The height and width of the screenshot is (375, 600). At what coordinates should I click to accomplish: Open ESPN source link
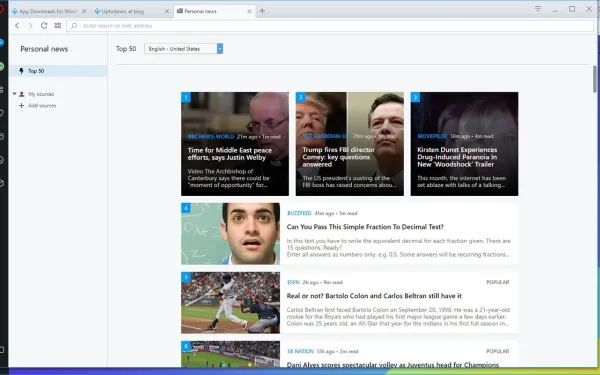point(293,282)
